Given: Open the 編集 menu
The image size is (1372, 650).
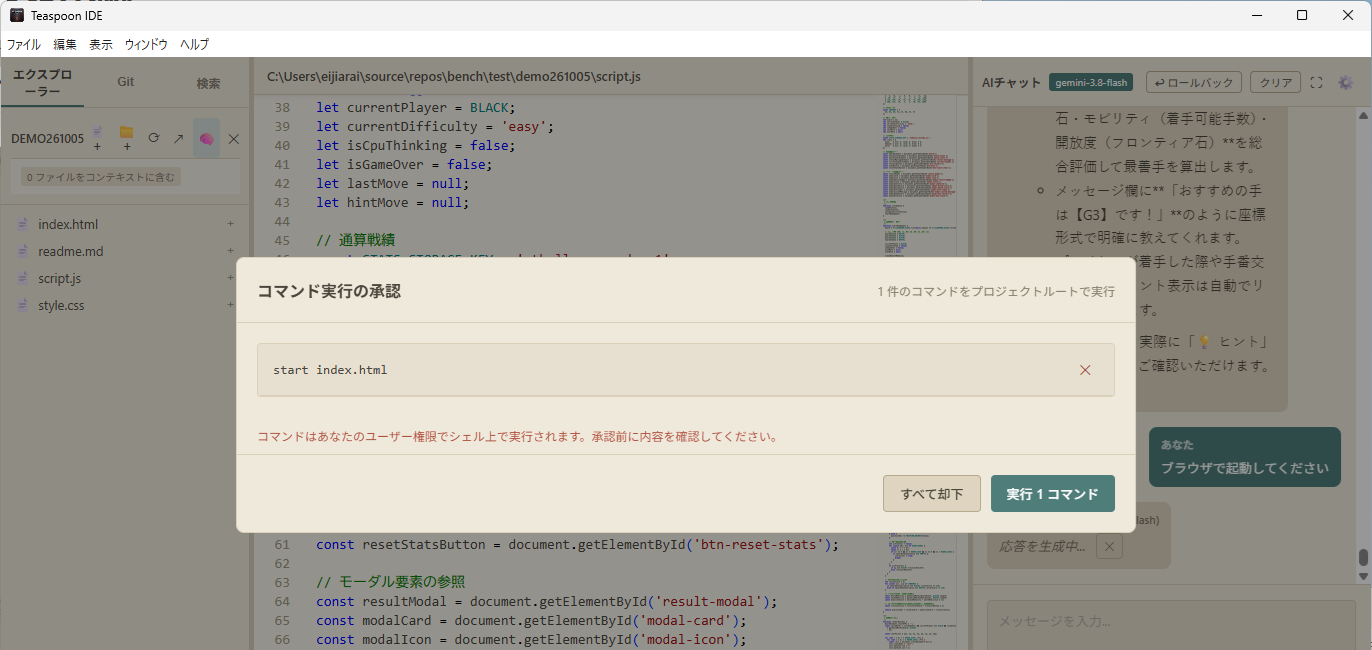Looking at the screenshot, I should [x=65, y=44].
